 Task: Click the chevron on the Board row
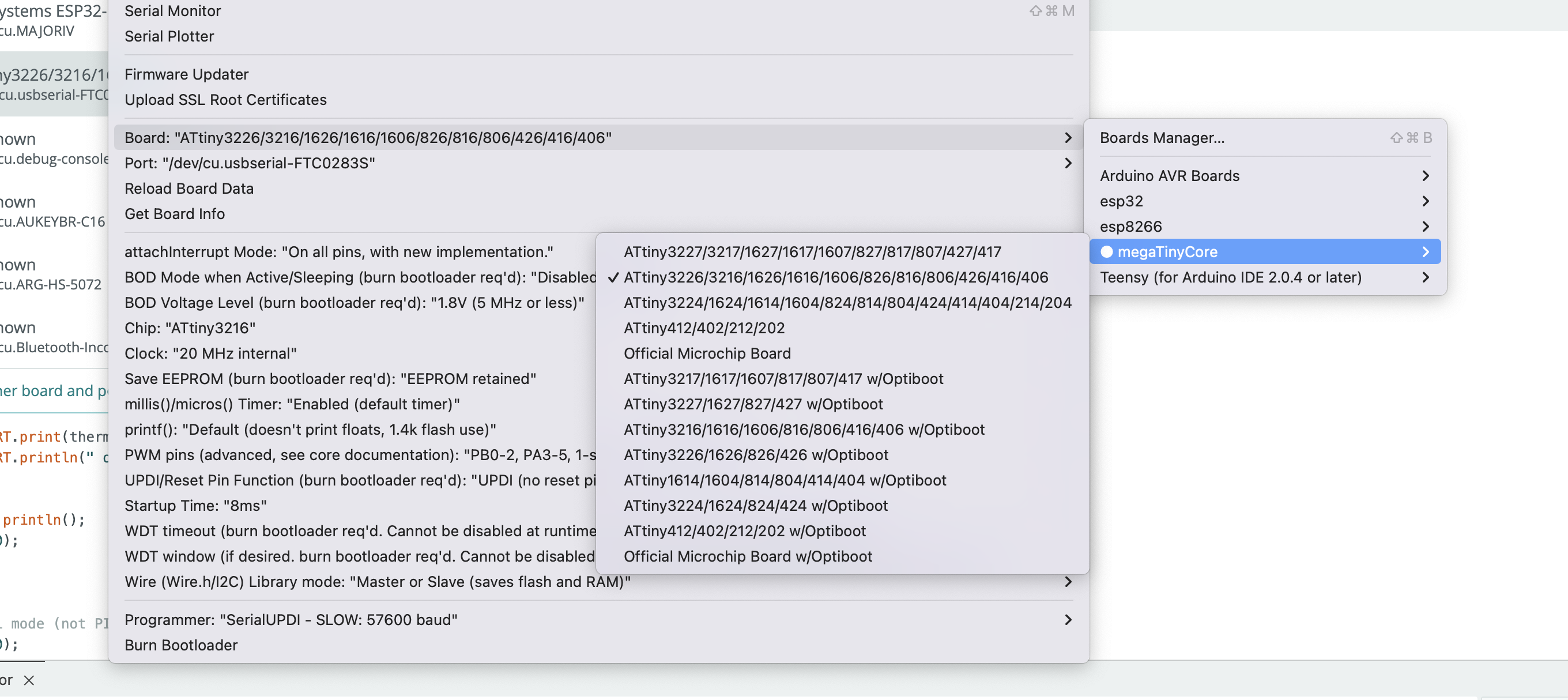(x=1068, y=138)
